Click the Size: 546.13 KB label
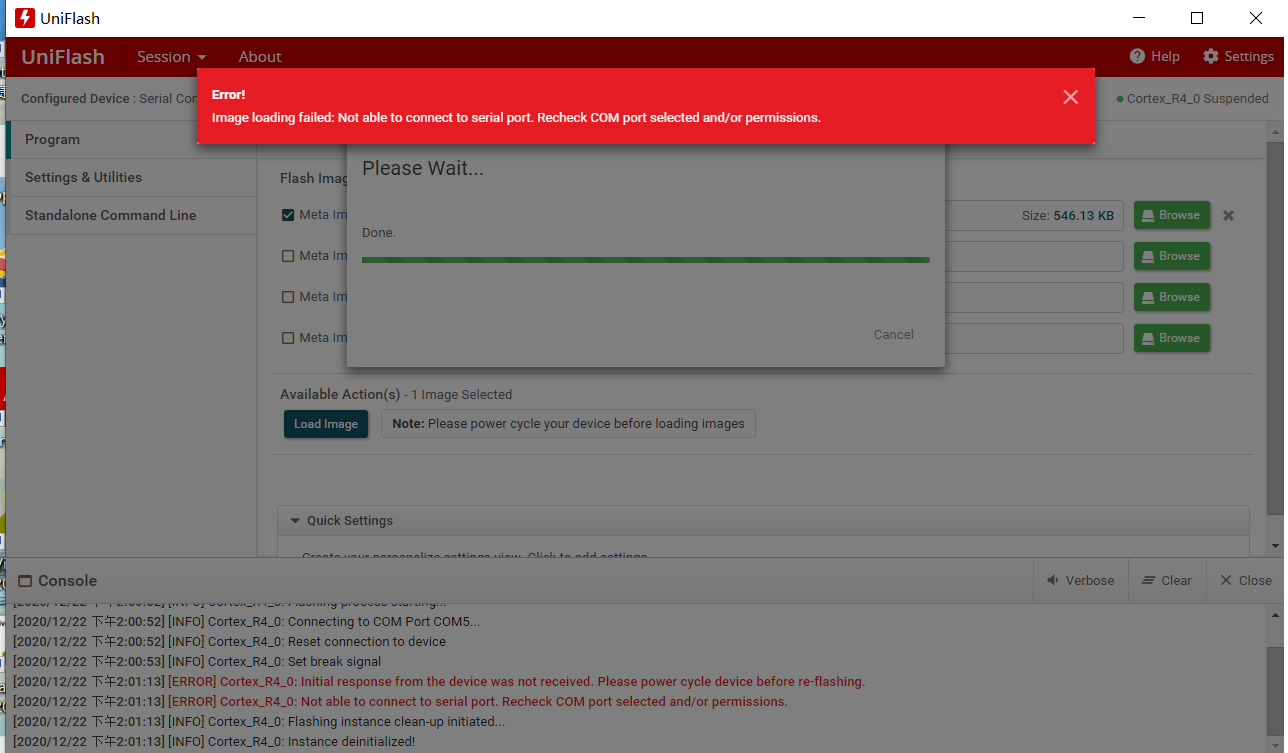Viewport: 1288px width, 753px height. pyautogui.click(x=1068, y=215)
